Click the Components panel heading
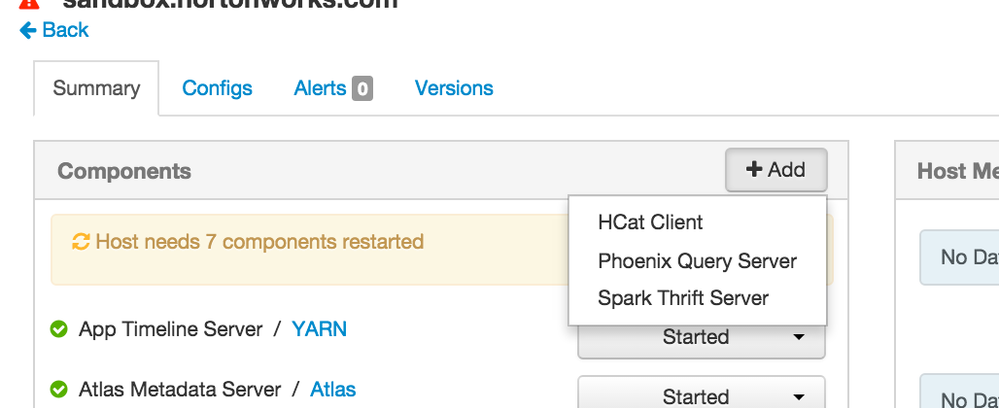The height and width of the screenshot is (408, 999). (x=124, y=171)
